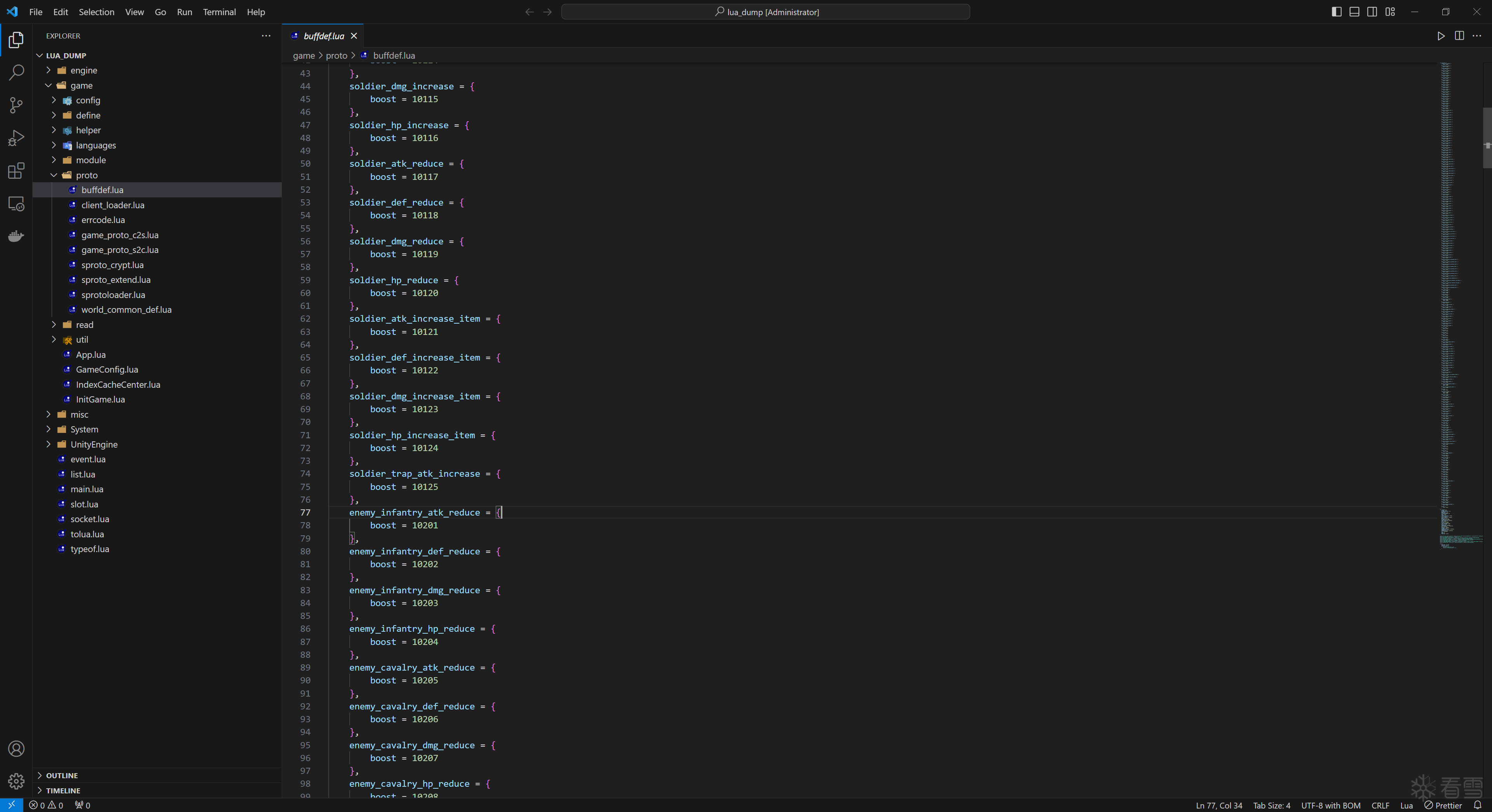The height and width of the screenshot is (812, 1492).
Task: Click the CRLF end-of-line status item
Action: [1380, 805]
